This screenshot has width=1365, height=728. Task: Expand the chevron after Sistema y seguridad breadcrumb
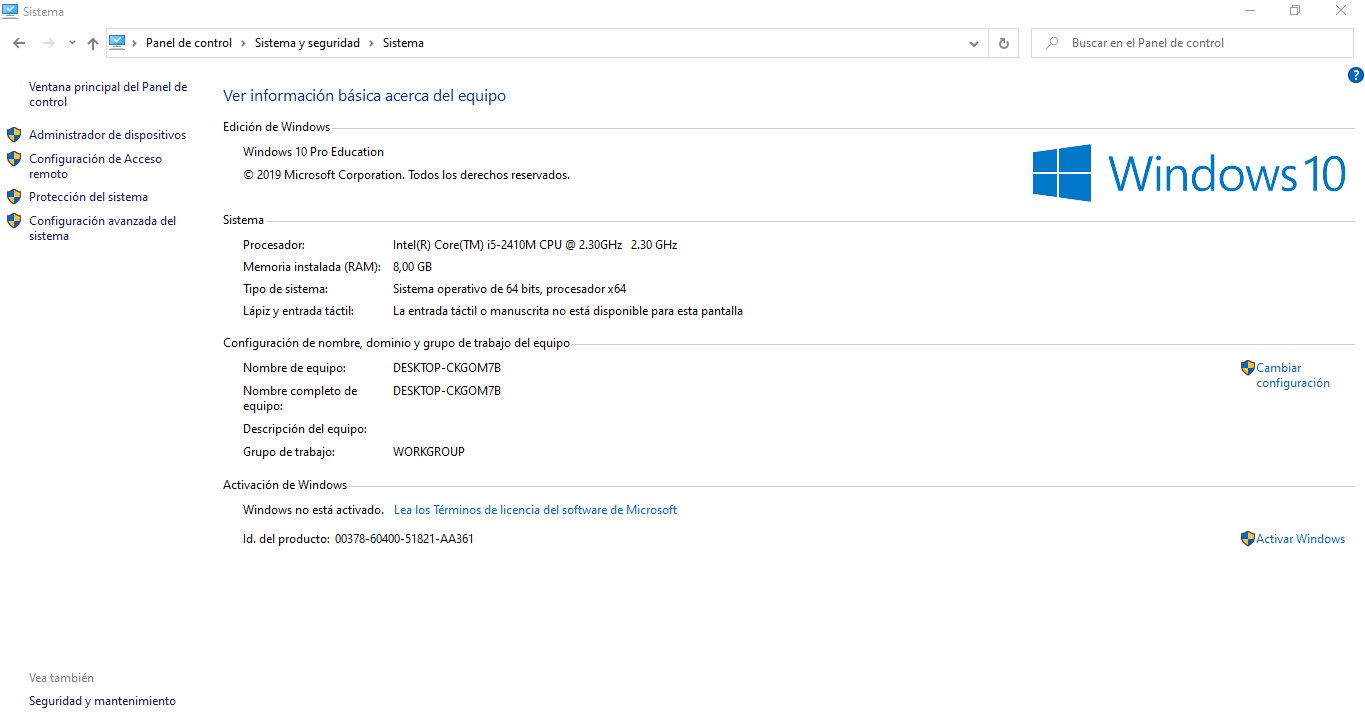371,43
